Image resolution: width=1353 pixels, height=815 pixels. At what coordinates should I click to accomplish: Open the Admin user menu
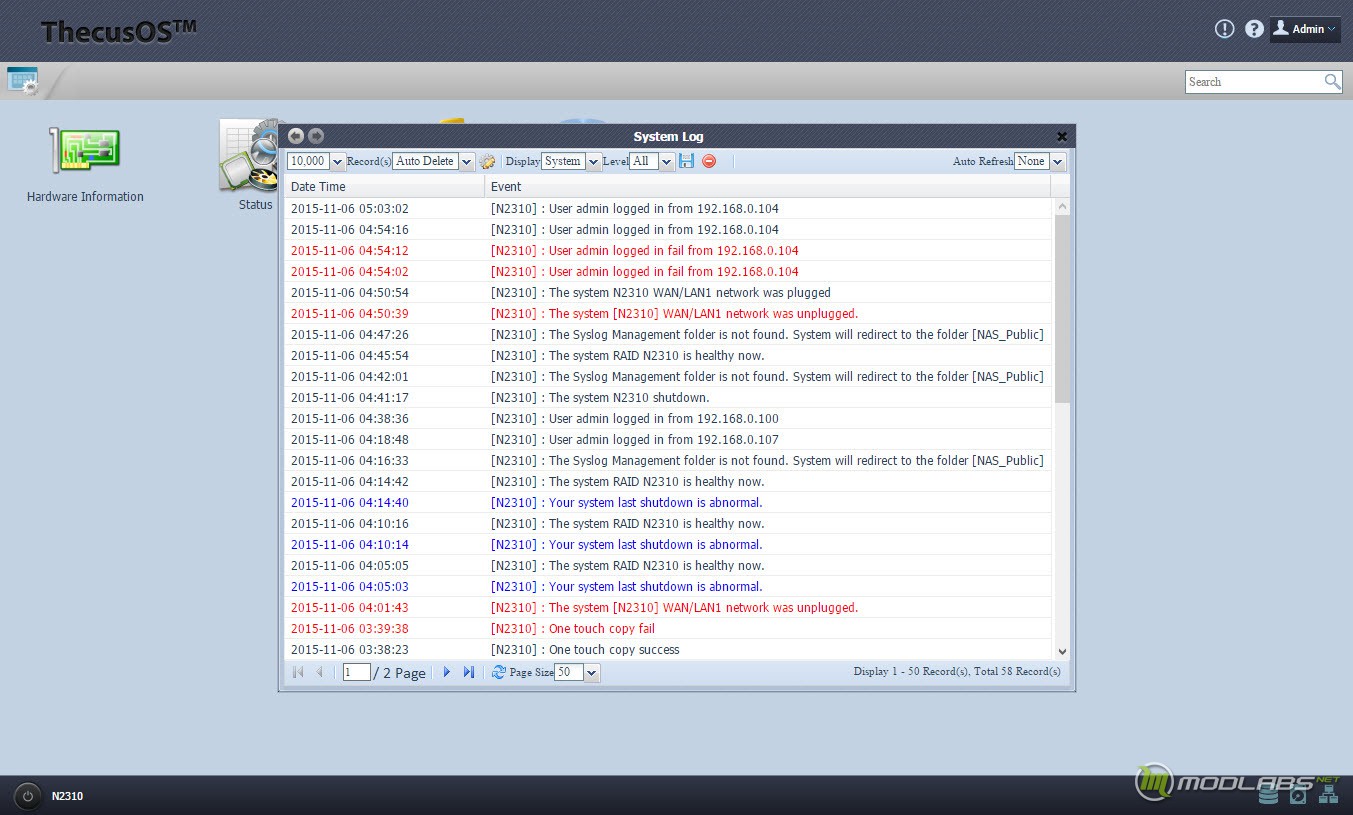pyautogui.click(x=1305, y=29)
